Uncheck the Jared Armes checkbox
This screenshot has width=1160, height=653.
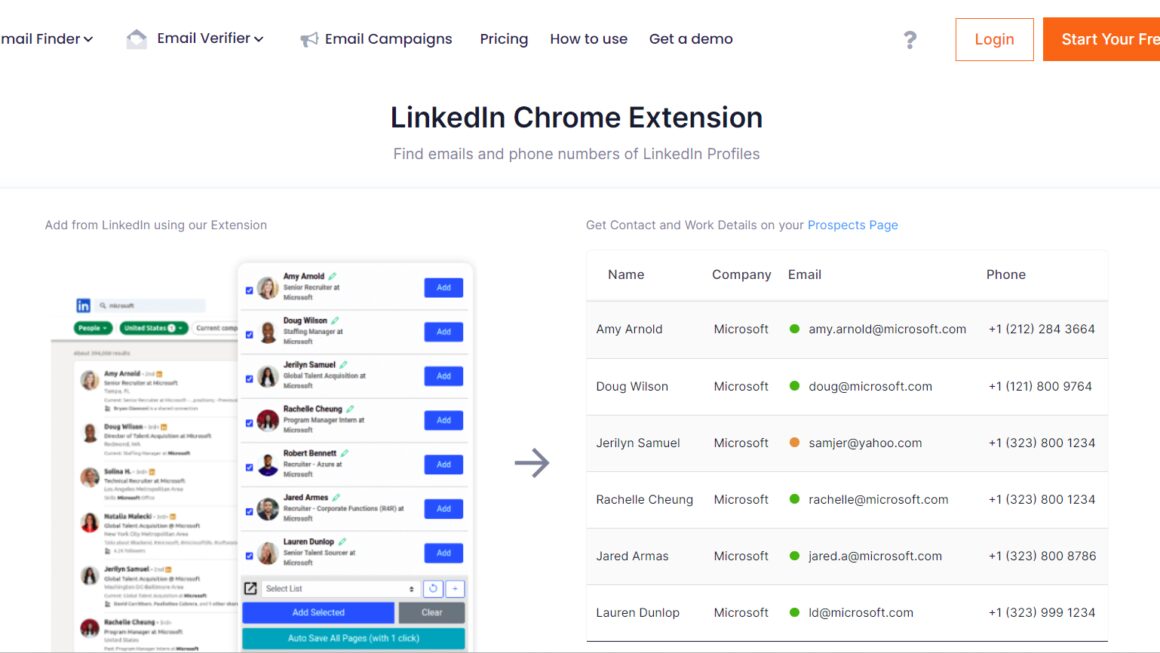coord(249,512)
